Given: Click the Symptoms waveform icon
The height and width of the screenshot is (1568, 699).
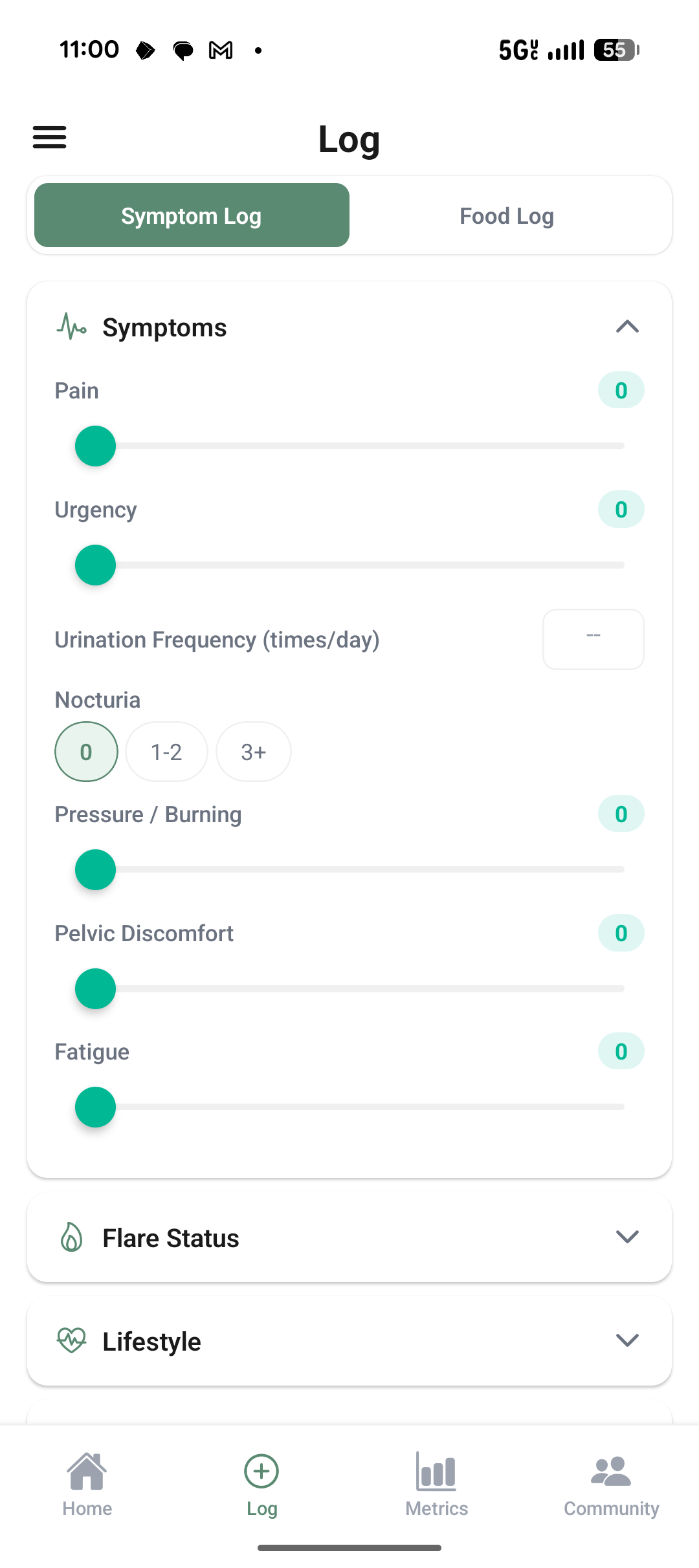Looking at the screenshot, I should click(x=71, y=327).
